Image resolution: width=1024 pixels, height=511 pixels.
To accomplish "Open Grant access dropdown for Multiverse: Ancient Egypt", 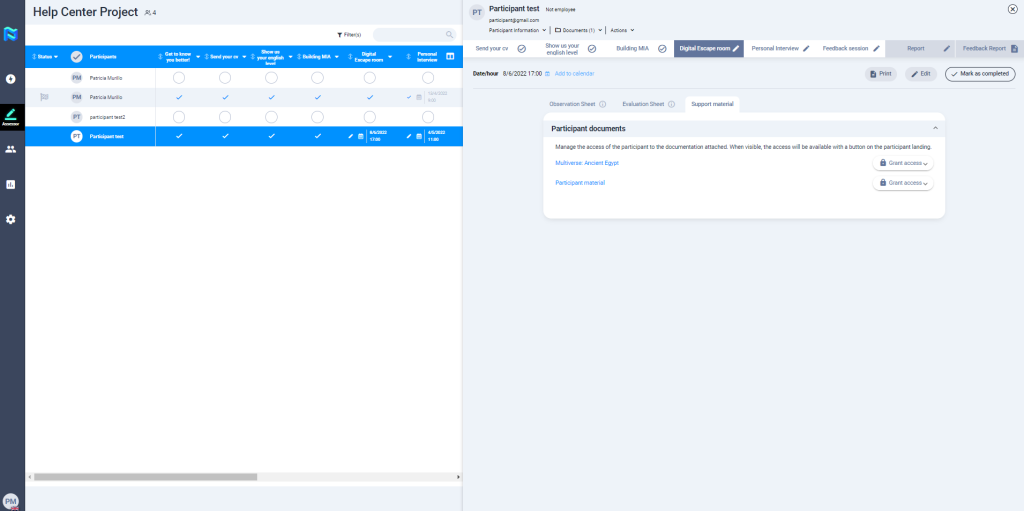I will 903,163.
